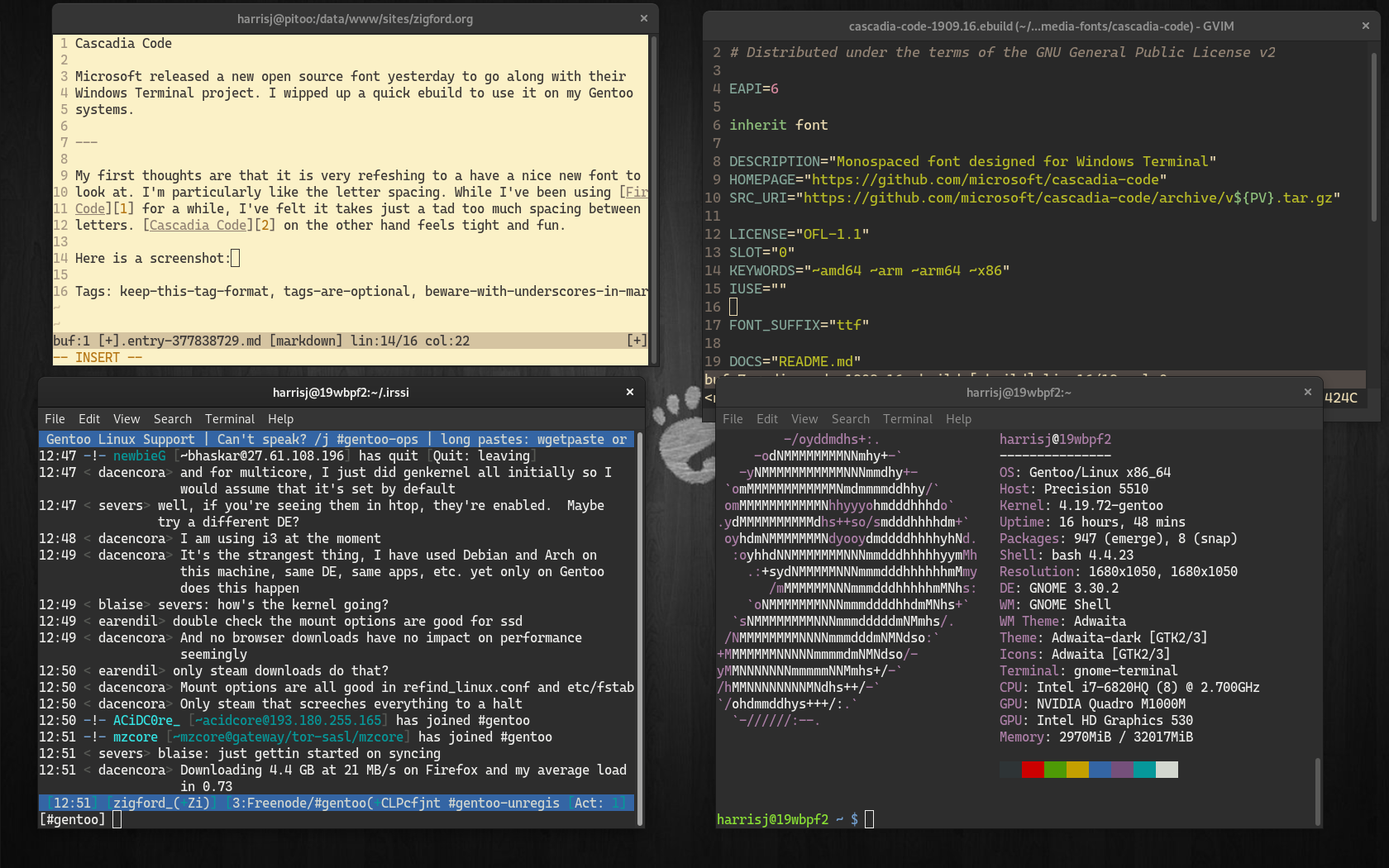
Task: Close the neofetch terminal window
Action: coord(1307,392)
